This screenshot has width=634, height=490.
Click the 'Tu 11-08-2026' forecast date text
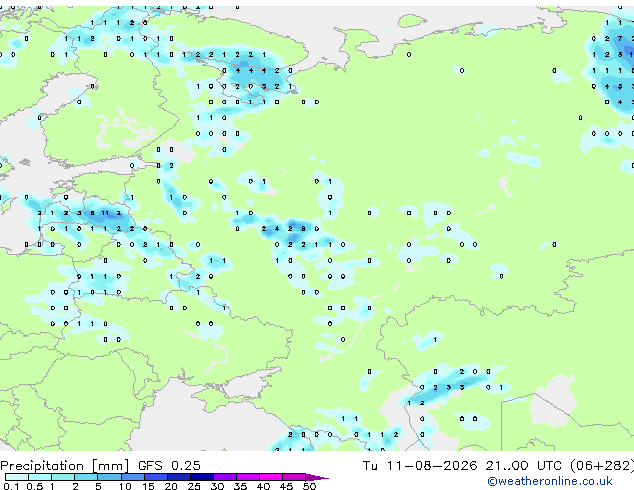tap(420, 466)
